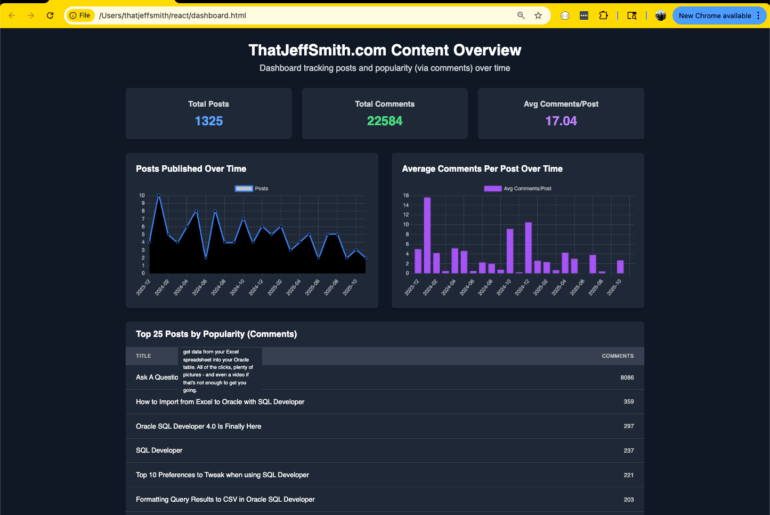Click the browser forward arrow
The image size is (770, 515).
31,16
